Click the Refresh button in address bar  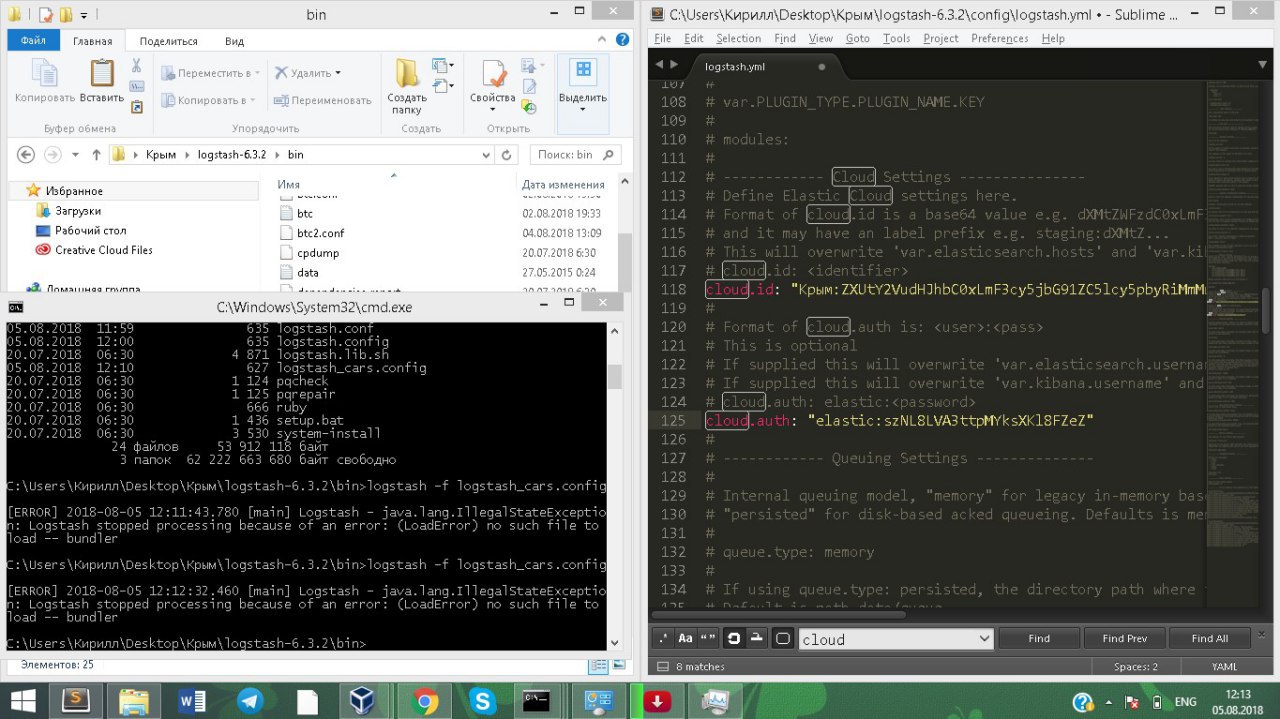pyautogui.click(x=506, y=155)
